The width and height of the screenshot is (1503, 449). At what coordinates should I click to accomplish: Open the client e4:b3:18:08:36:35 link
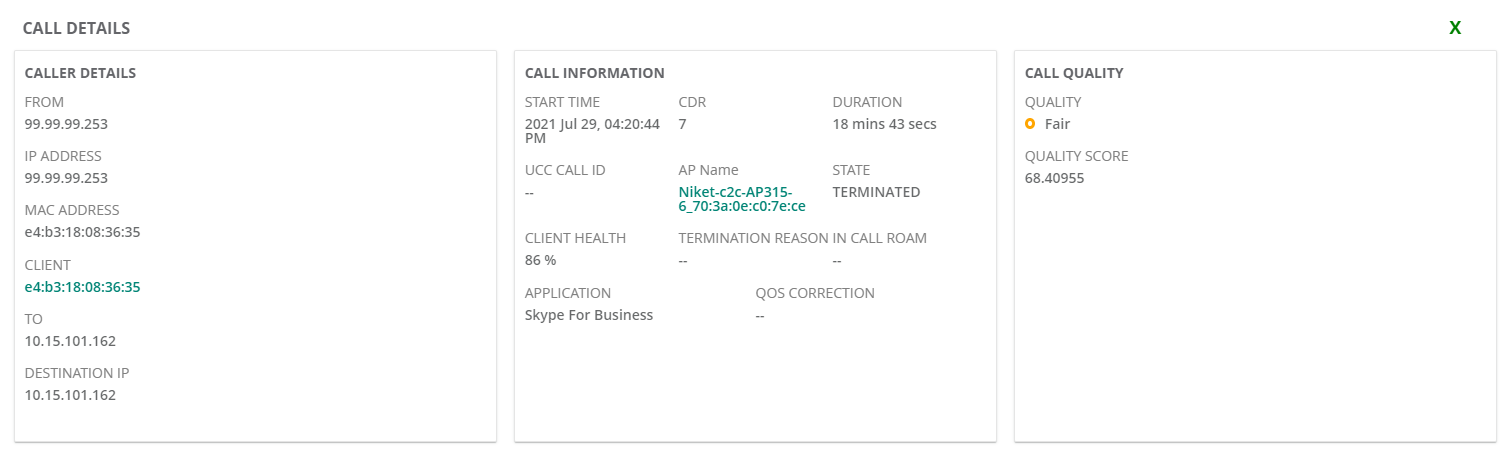coord(82,287)
